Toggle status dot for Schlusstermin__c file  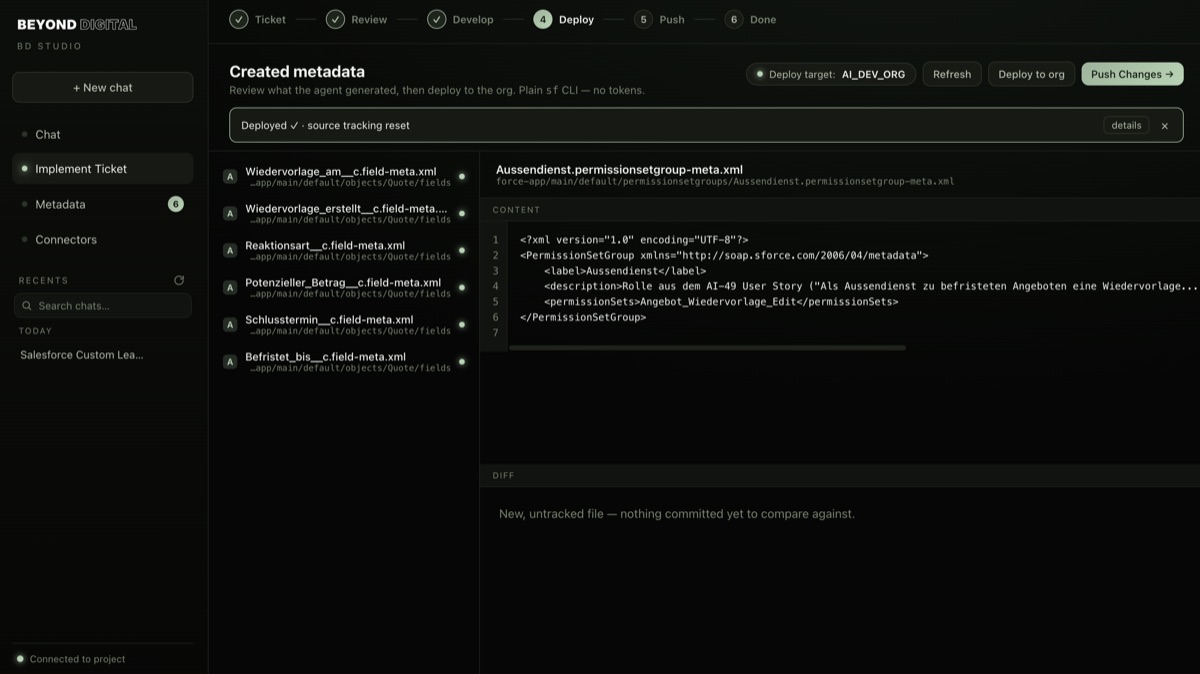click(462, 324)
